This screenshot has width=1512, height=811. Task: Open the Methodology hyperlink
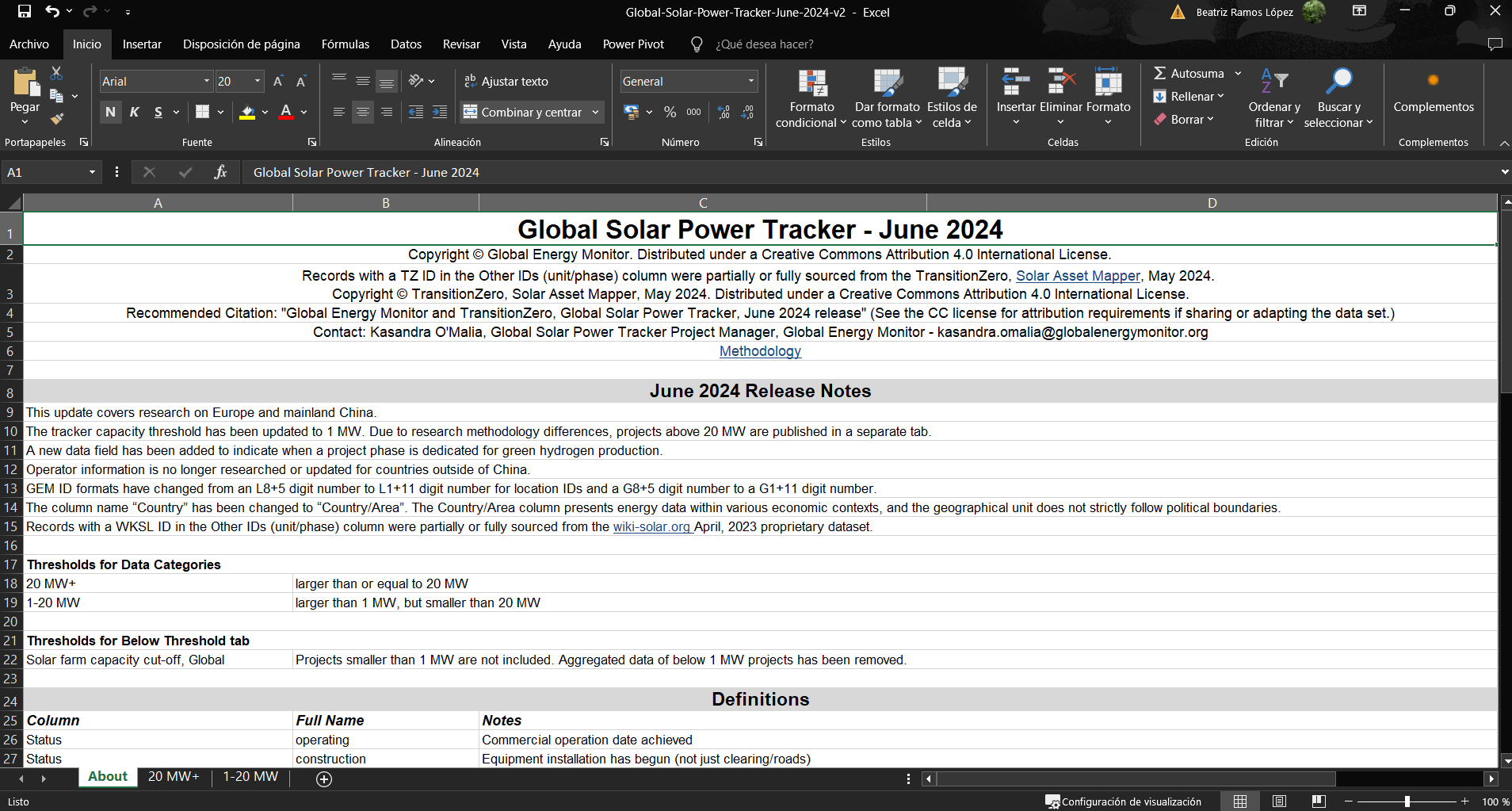coord(760,351)
